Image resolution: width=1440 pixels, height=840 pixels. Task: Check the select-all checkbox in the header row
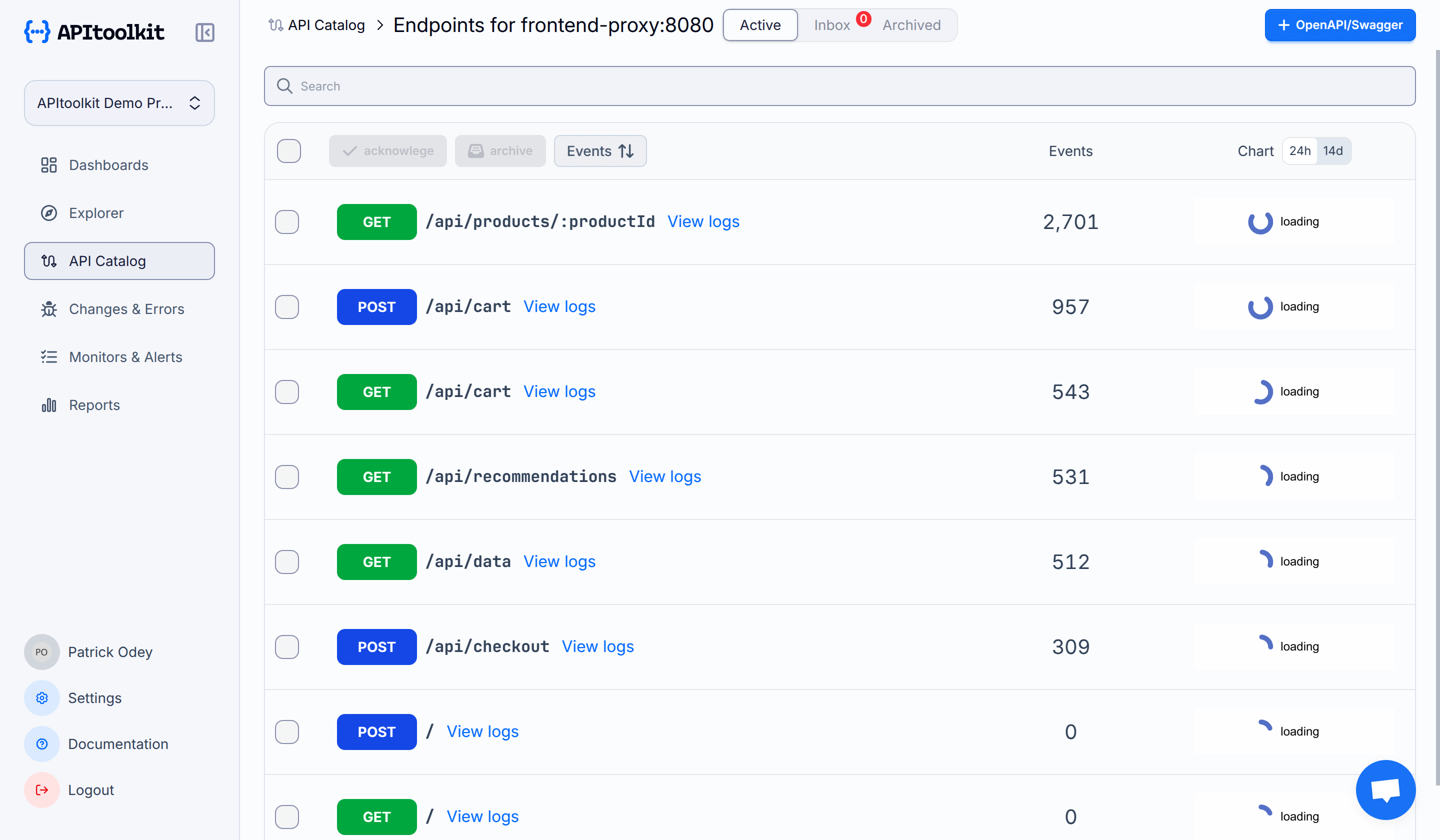click(x=288, y=151)
